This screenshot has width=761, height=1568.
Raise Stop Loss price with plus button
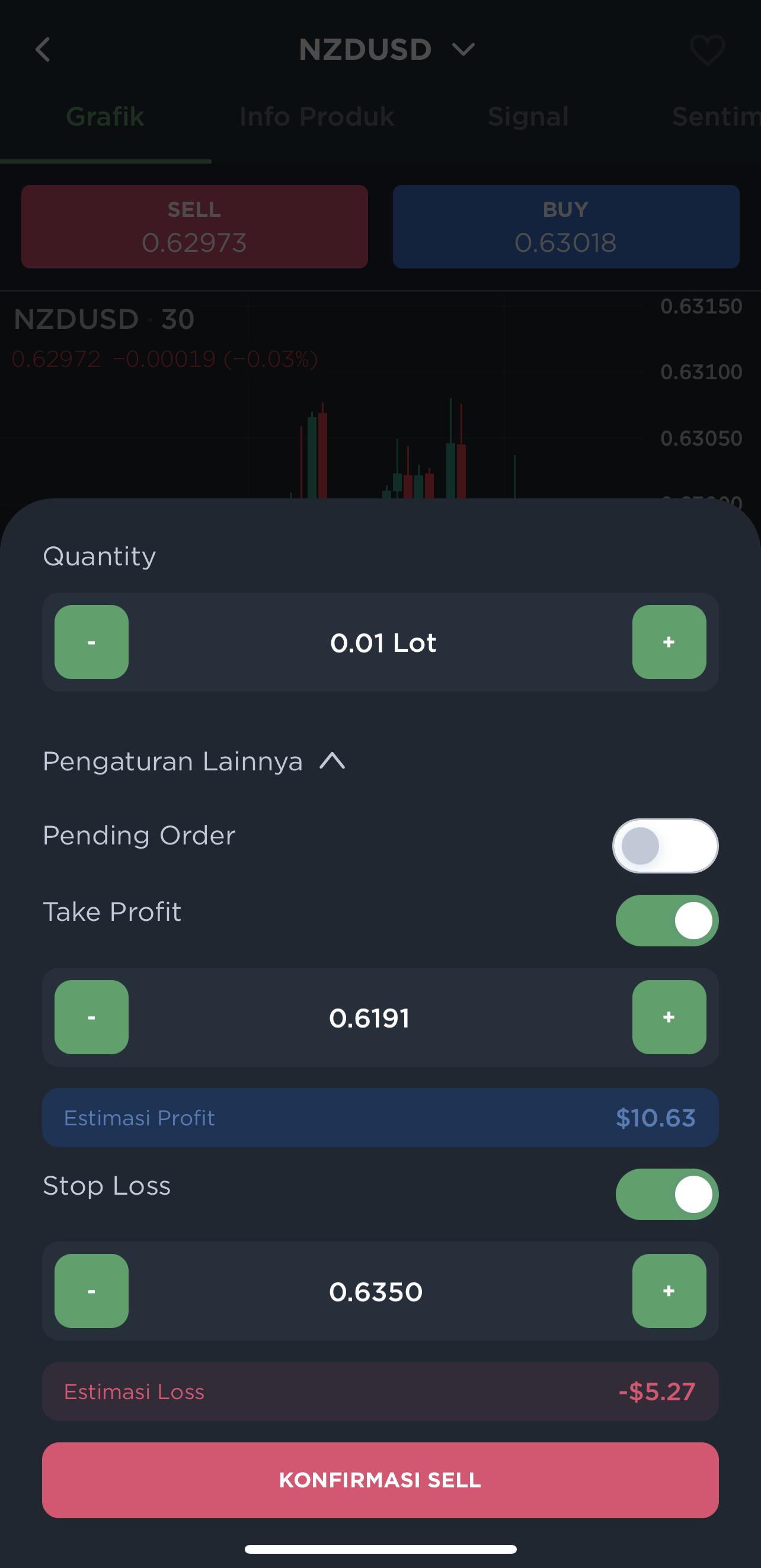click(x=669, y=1291)
